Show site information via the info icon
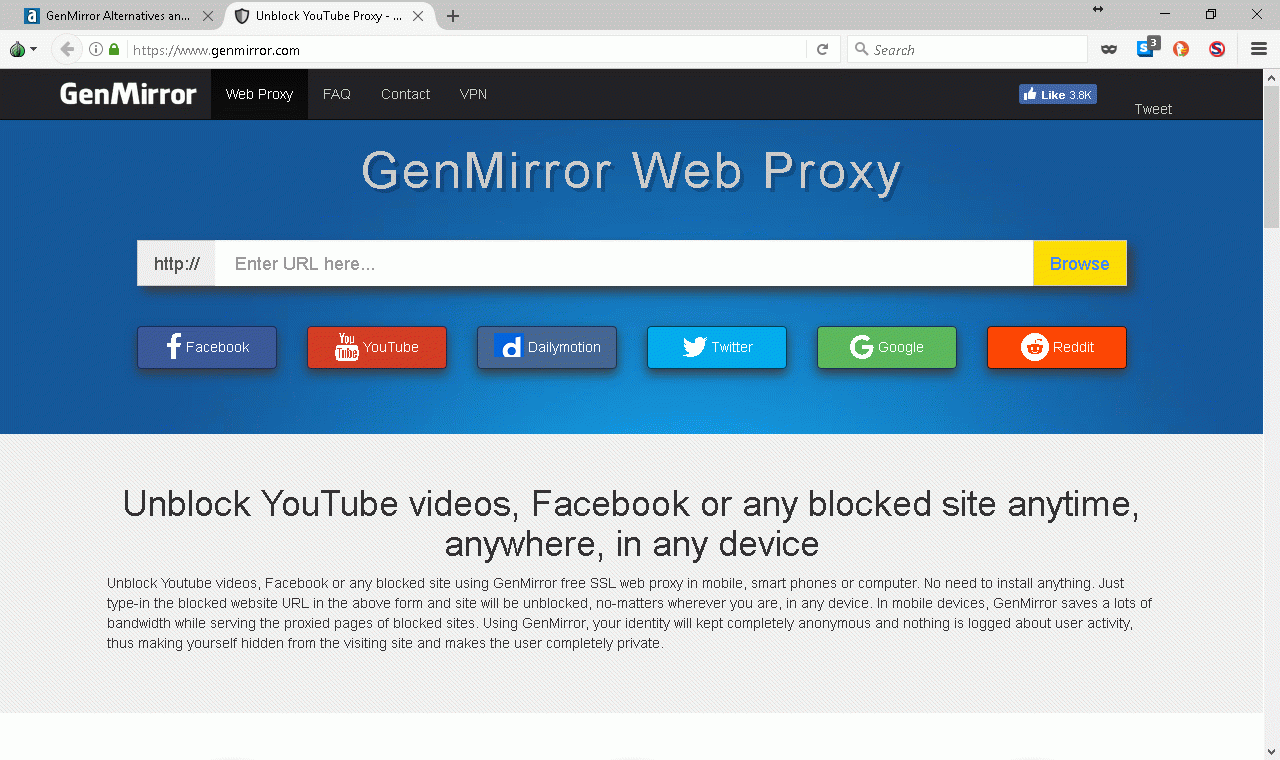Screen dimensions: 1280x760 click(x=96, y=49)
